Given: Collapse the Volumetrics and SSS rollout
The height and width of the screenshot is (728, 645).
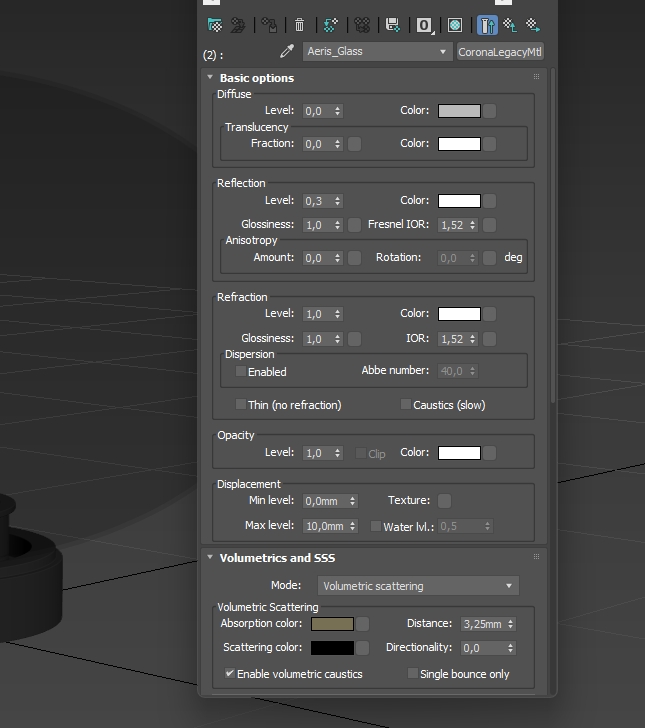Looking at the screenshot, I should click(210, 557).
